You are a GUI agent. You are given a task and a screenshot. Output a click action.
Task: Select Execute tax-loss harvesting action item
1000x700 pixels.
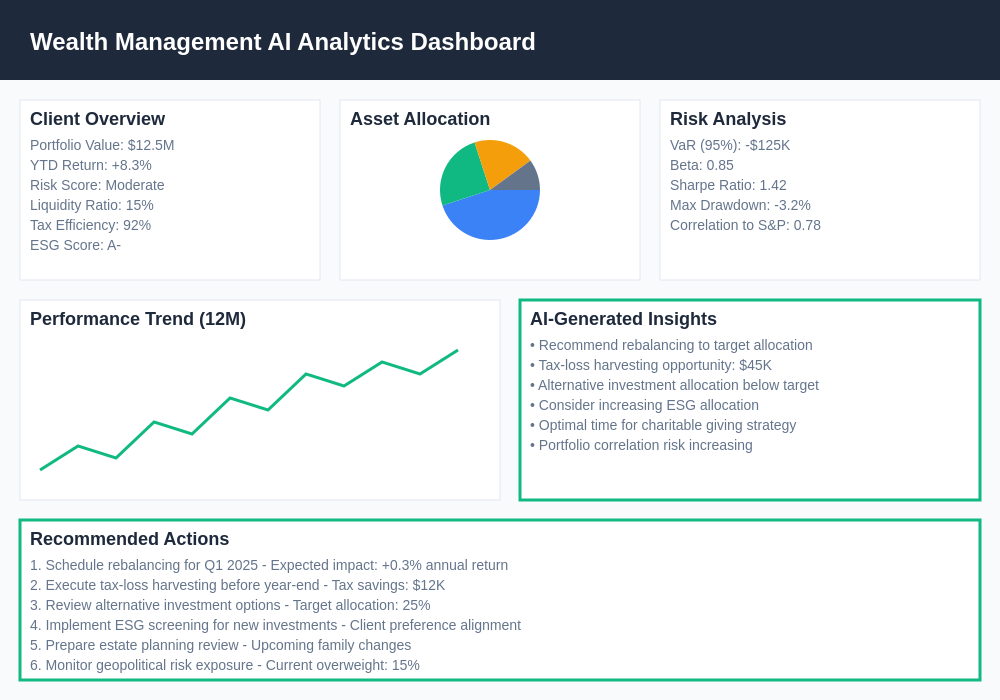coord(238,585)
